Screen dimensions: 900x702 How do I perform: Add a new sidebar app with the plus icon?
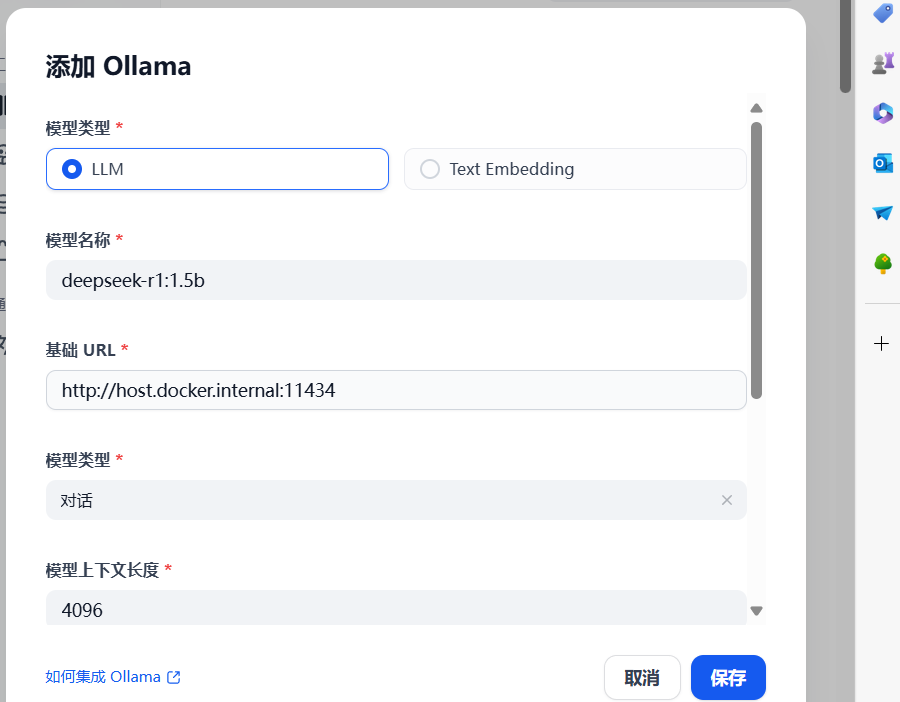point(881,343)
